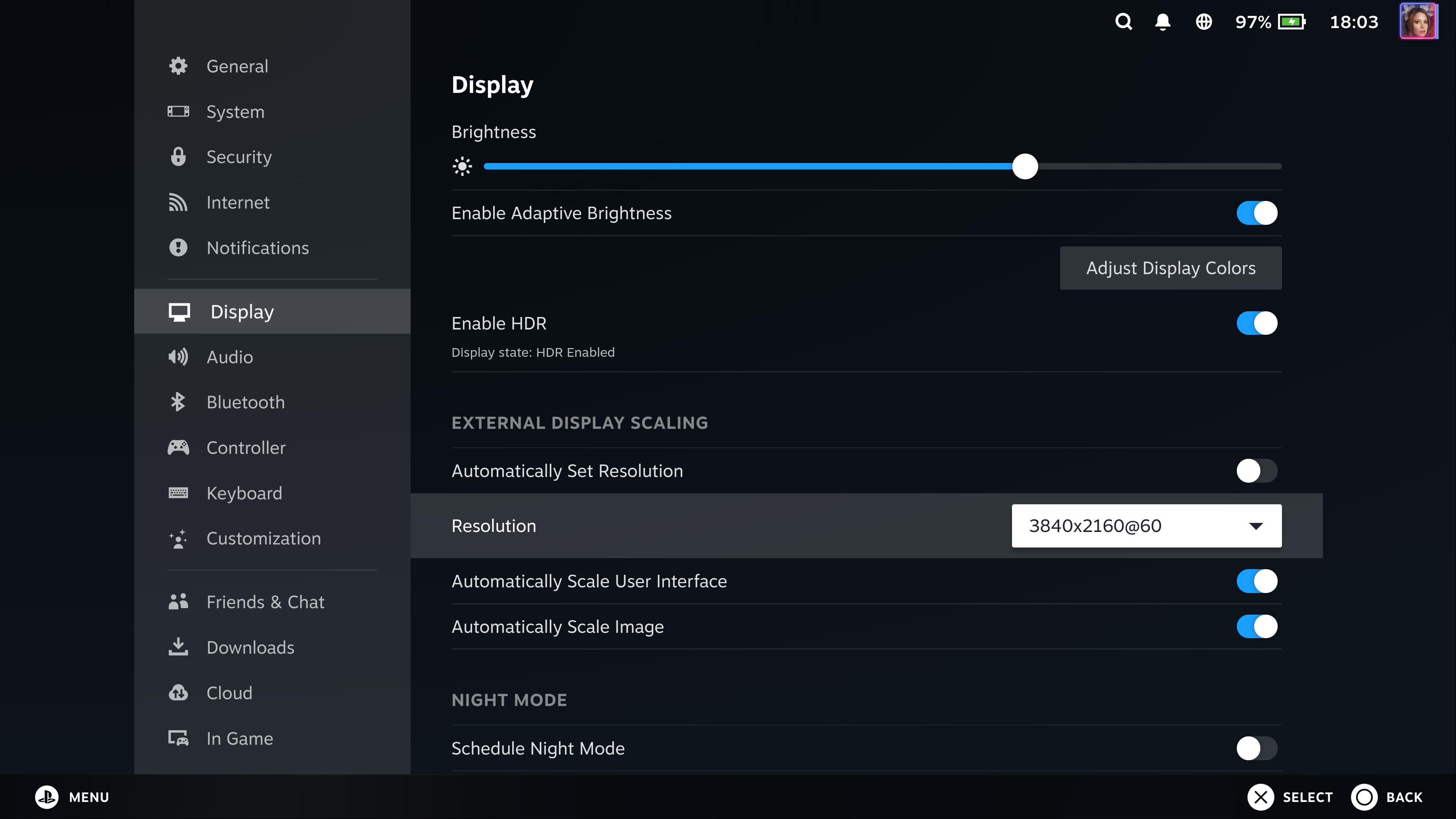Toggle Automatically Scale User Interface
Viewport: 1456px width, 819px height.
click(1256, 581)
